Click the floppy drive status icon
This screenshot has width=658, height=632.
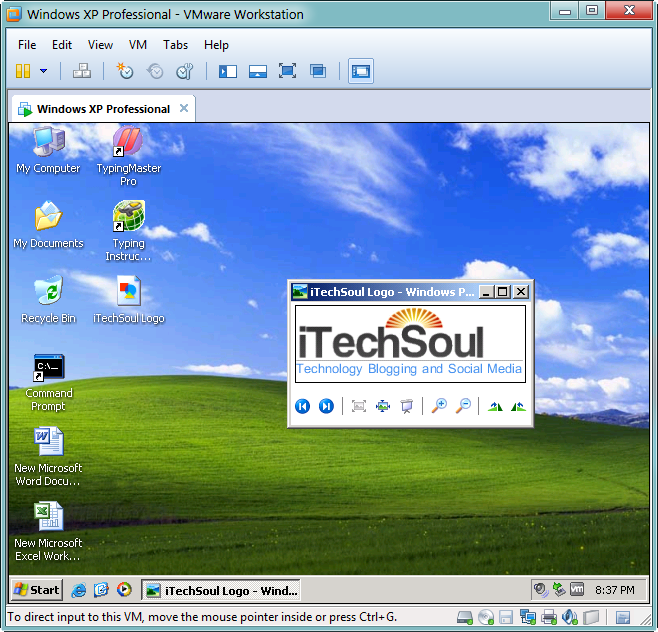pos(506,617)
